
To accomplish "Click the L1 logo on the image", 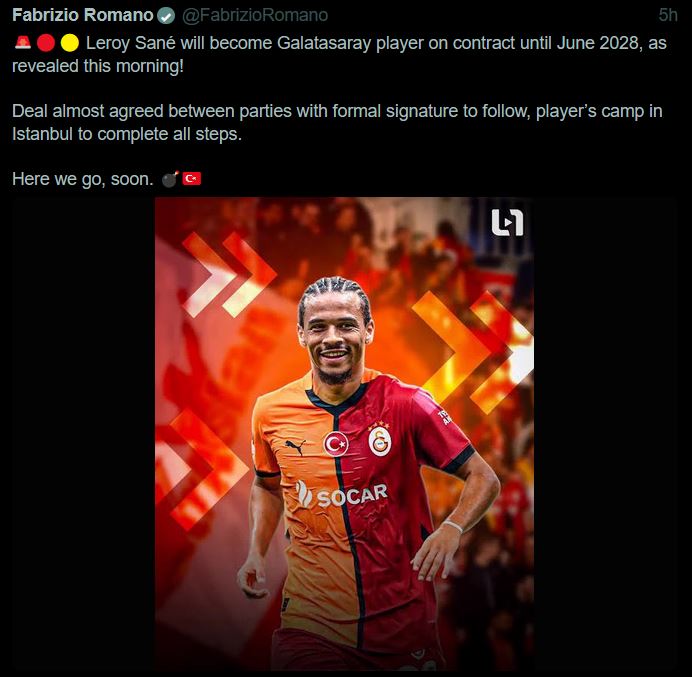I will pyautogui.click(x=508, y=222).
